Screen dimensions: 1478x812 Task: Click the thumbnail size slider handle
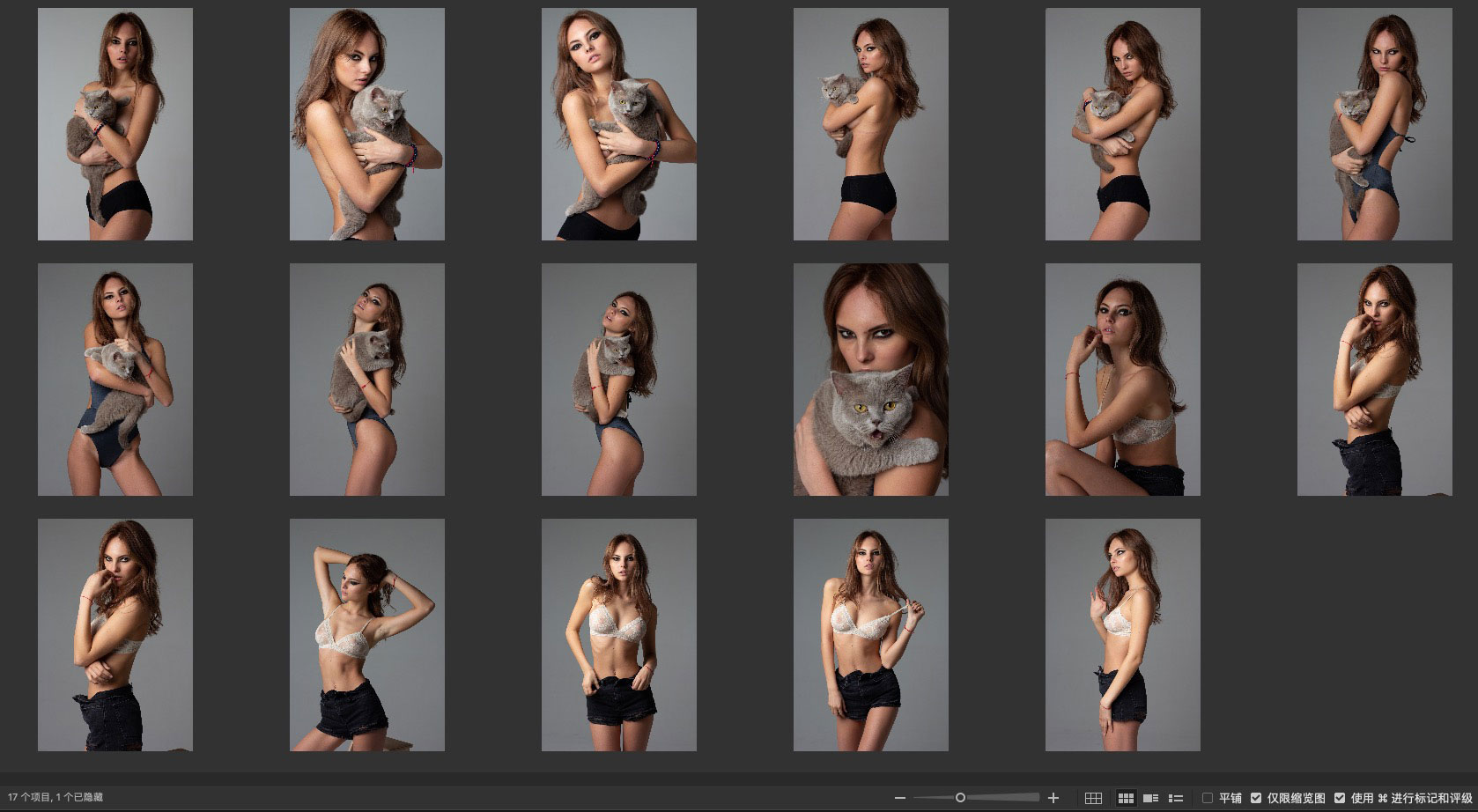coord(960,798)
